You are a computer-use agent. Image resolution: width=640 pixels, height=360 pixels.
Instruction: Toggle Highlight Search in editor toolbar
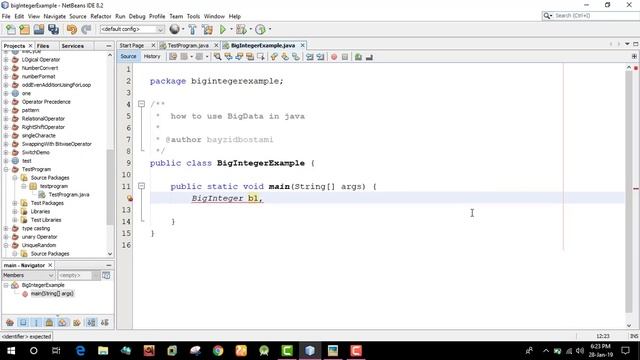coord(250,57)
